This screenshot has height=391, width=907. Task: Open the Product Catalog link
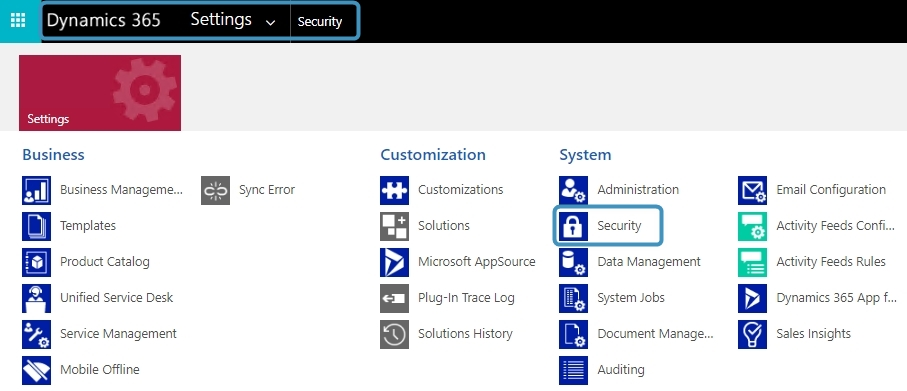pos(105,261)
